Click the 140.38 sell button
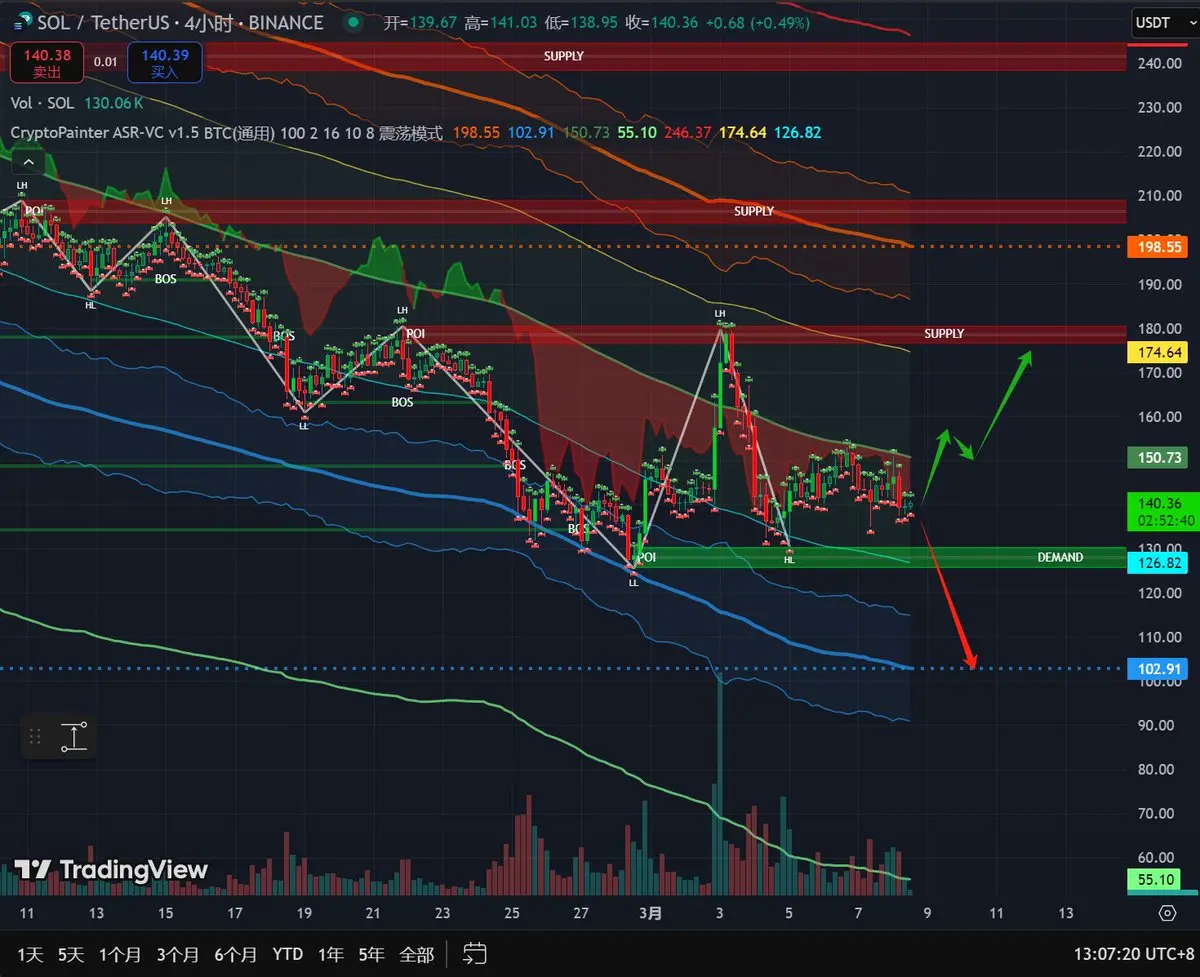1200x977 pixels. point(46,62)
